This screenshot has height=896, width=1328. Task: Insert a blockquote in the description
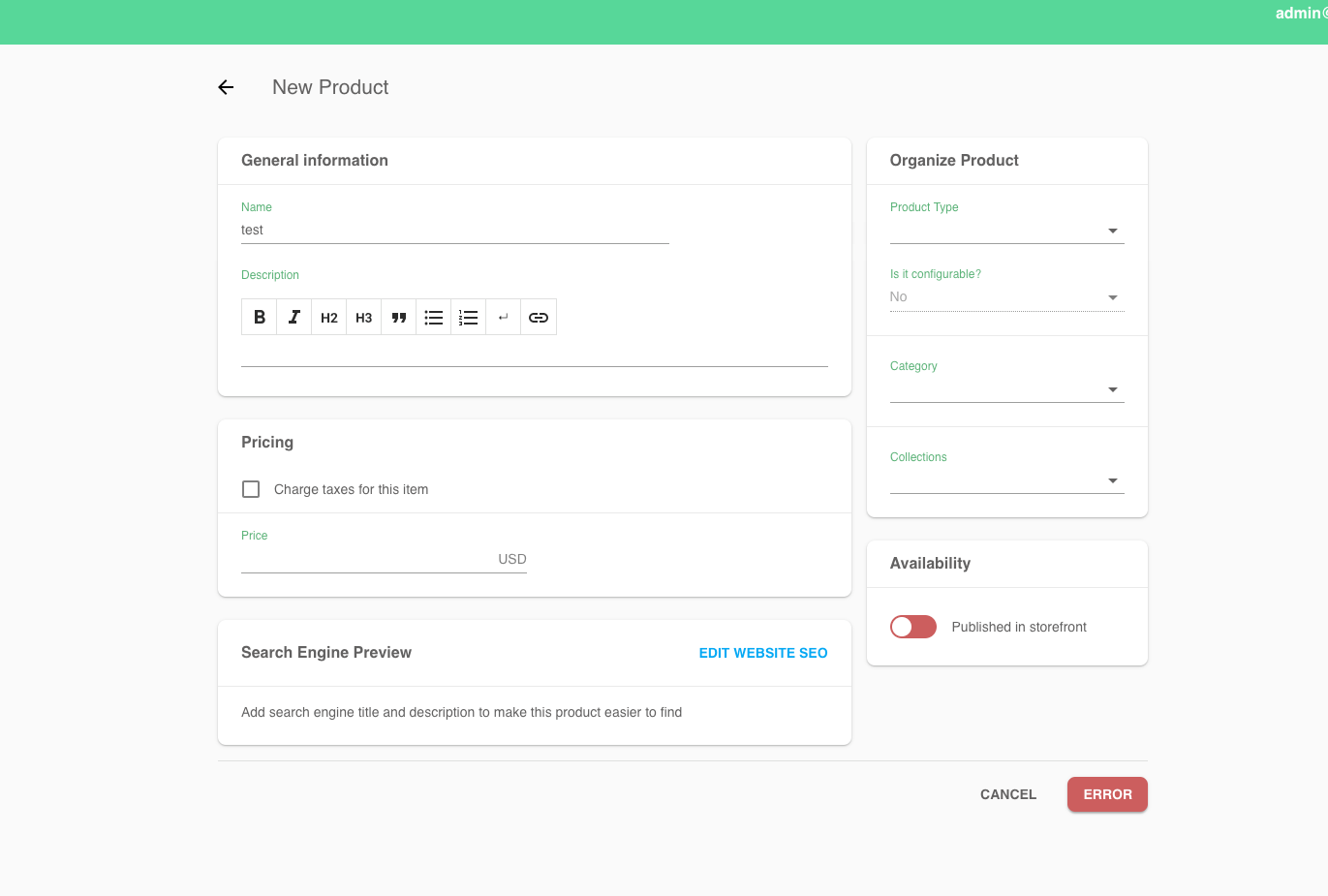398,317
